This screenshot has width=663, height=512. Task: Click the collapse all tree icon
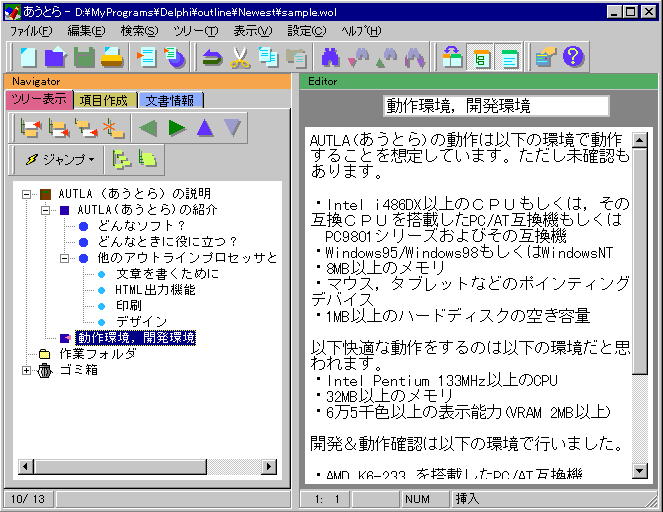coord(147,159)
